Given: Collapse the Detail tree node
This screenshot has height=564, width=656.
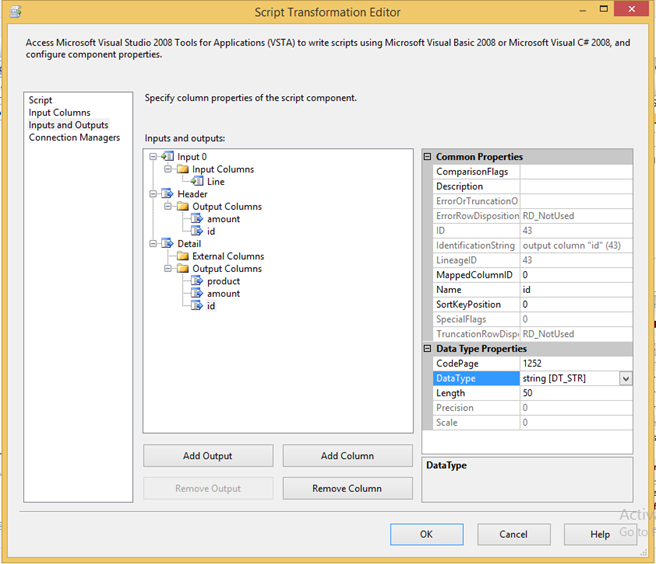Looking at the screenshot, I should (153, 244).
